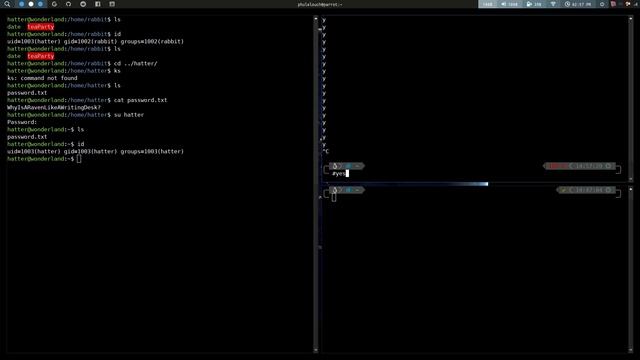This screenshot has height=360, width=640.
Task: Click the first red 'teaParty' entry
Action: (x=41, y=27)
